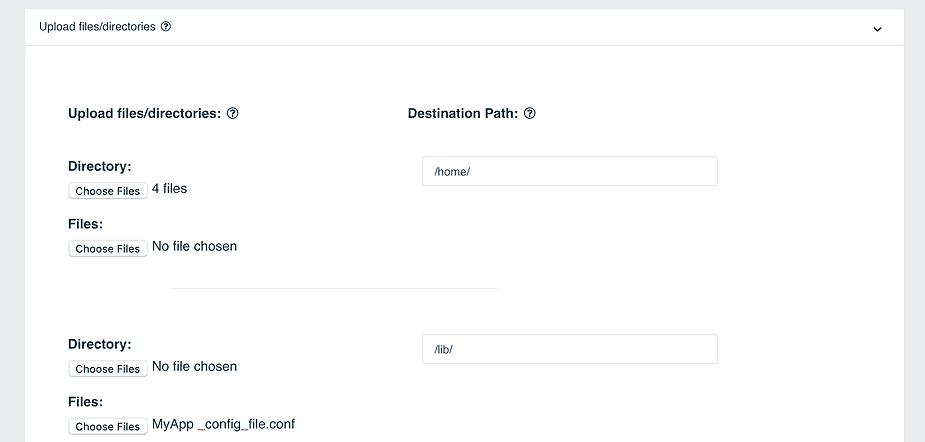Screen dimensions: 925x442
Task: Click Directory label in the /lib/ section
Action: [x=100, y=344]
